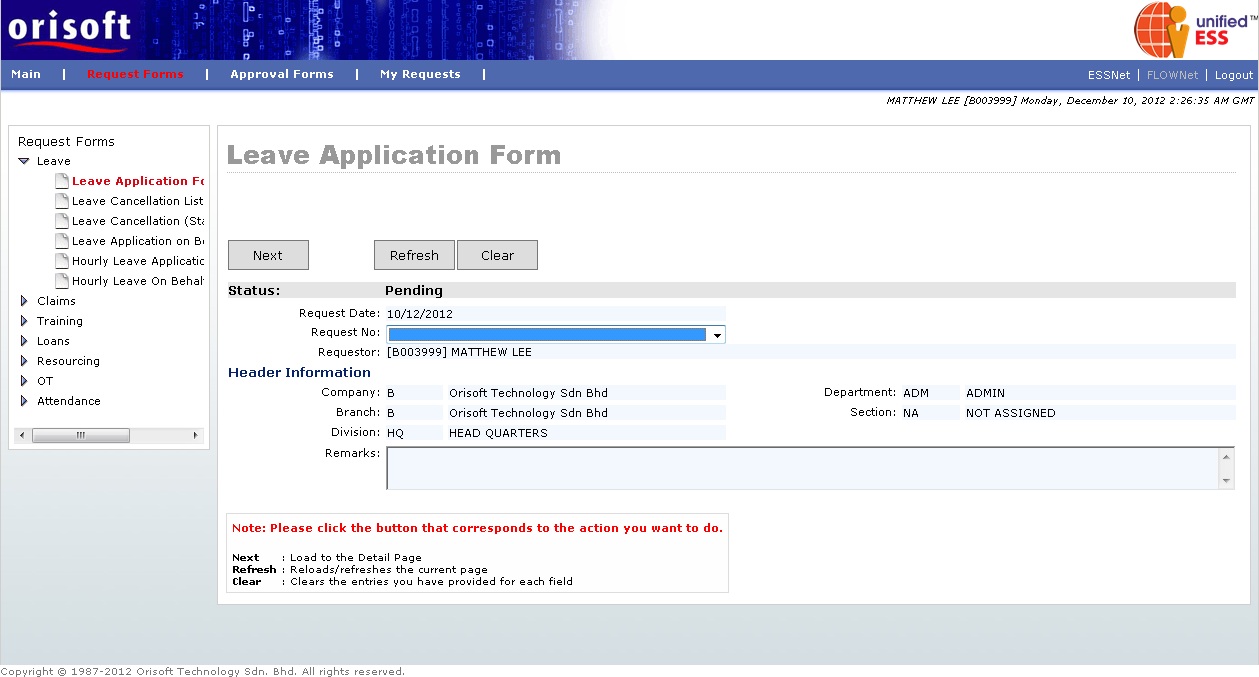Expand the OT tree node
Image resolution: width=1259 pixels, height=677 pixels.
[x=24, y=381]
